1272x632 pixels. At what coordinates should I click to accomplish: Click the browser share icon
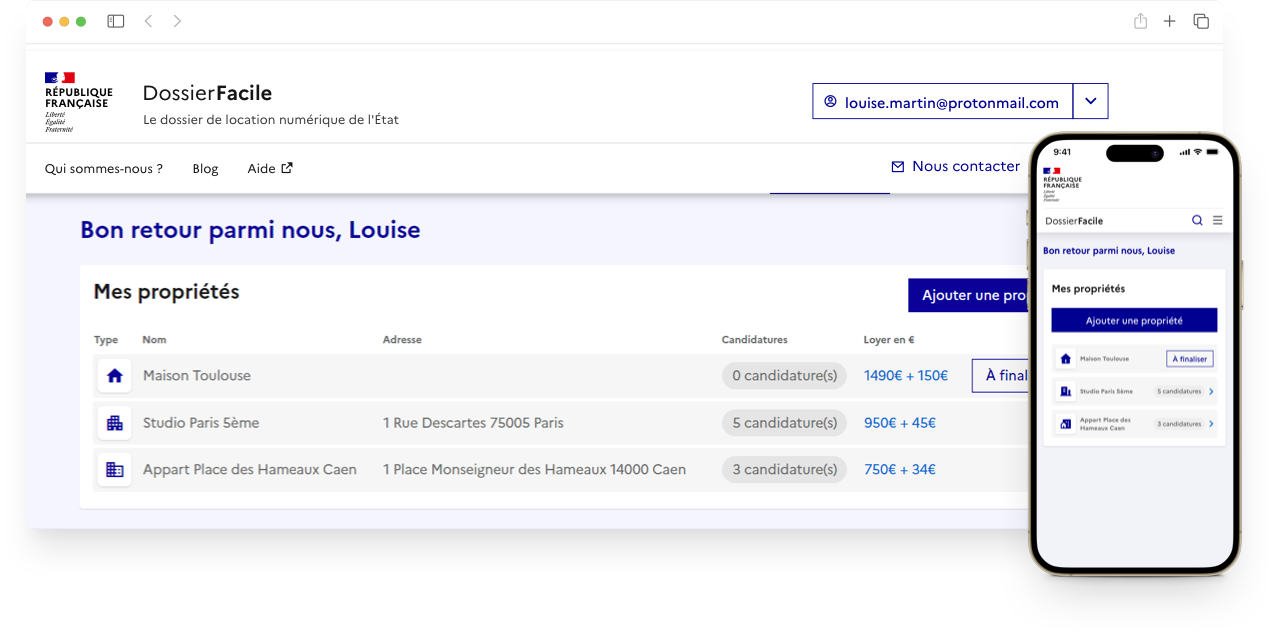coord(1140,21)
